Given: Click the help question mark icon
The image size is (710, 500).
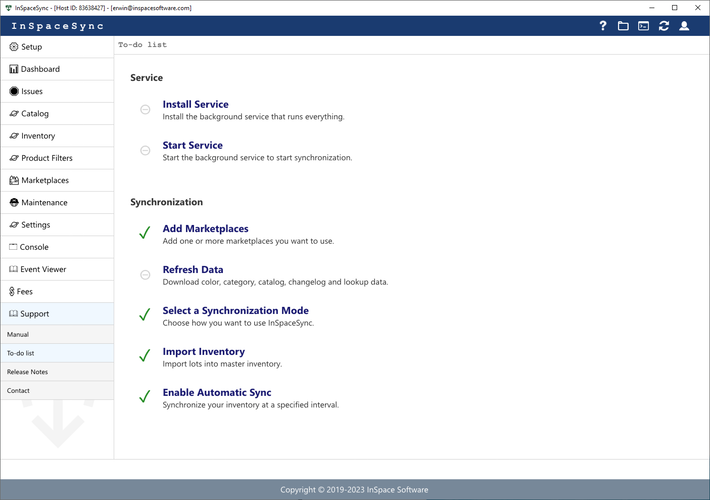Looking at the screenshot, I should click(x=603, y=26).
